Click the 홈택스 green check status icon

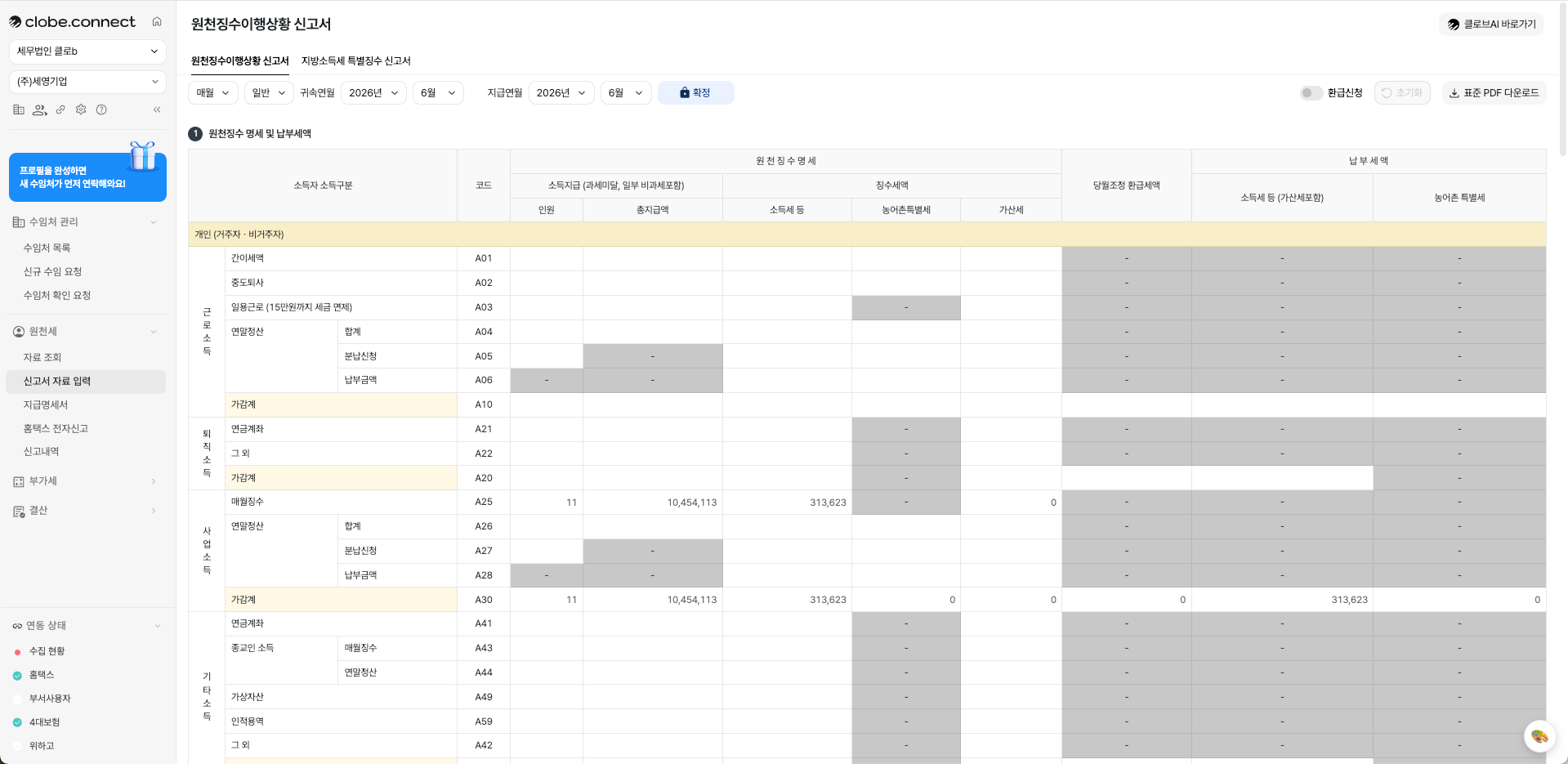[17, 676]
